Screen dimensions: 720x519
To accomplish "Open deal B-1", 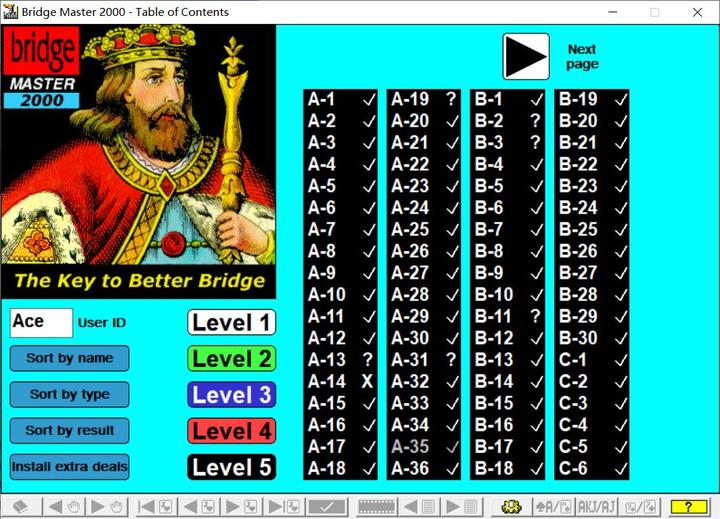I will coord(507,99).
